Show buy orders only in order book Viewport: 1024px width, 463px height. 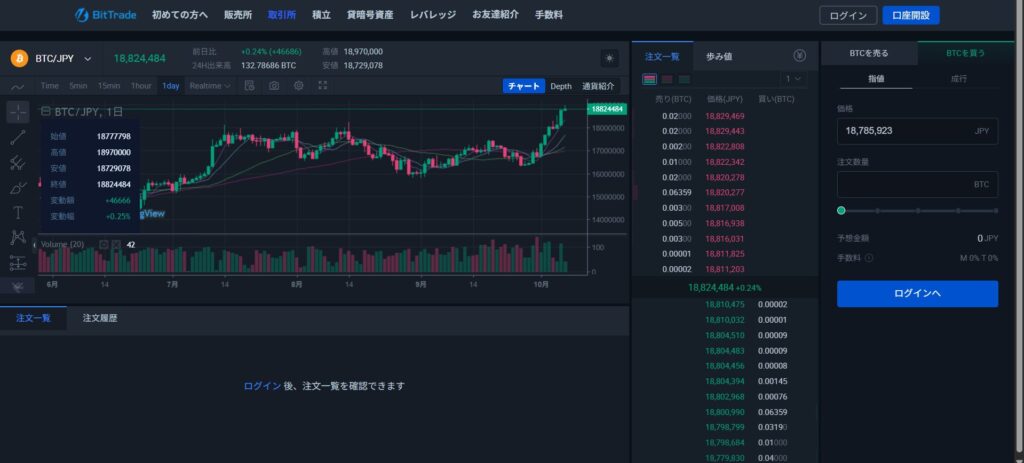point(684,79)
